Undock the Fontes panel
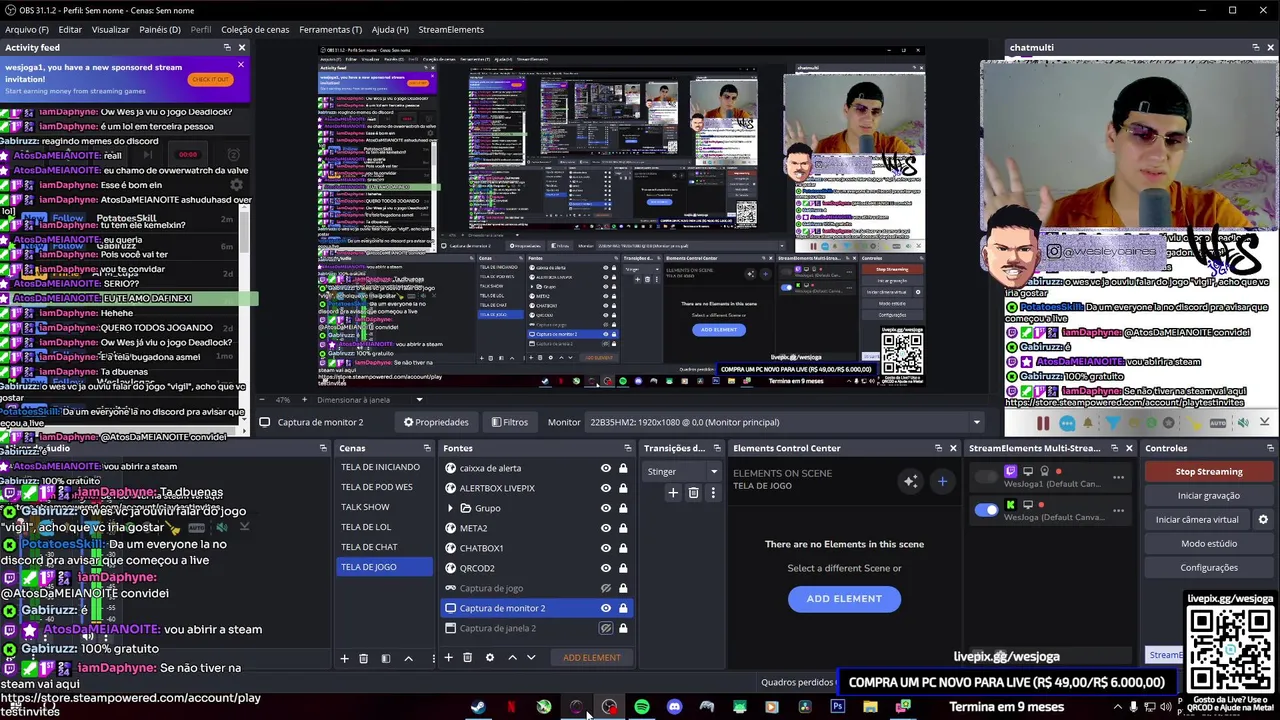The width and height of the screenshot is (1280, 720). (628, 448)
